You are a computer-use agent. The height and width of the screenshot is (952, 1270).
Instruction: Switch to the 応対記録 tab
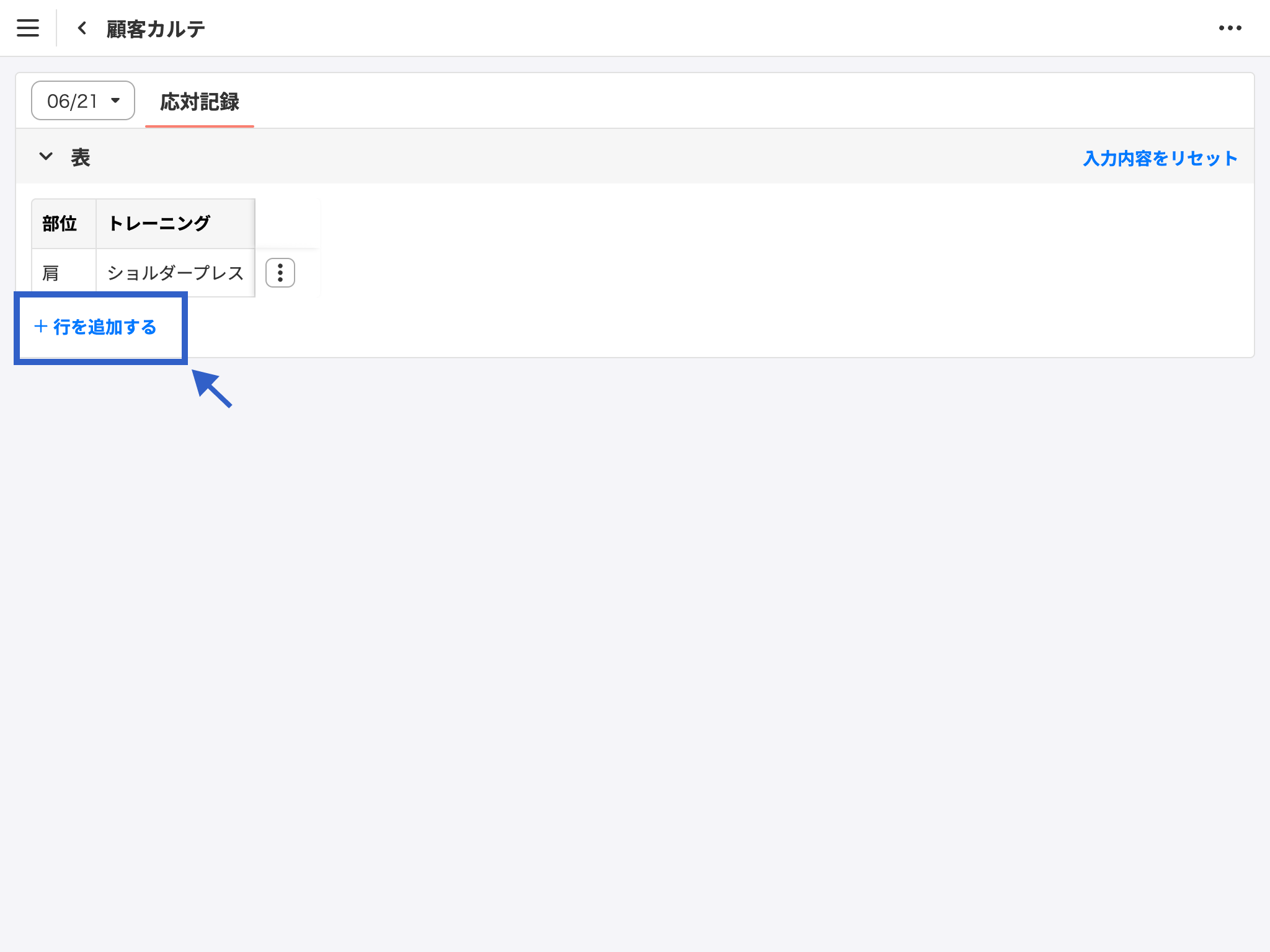point(199,102)
